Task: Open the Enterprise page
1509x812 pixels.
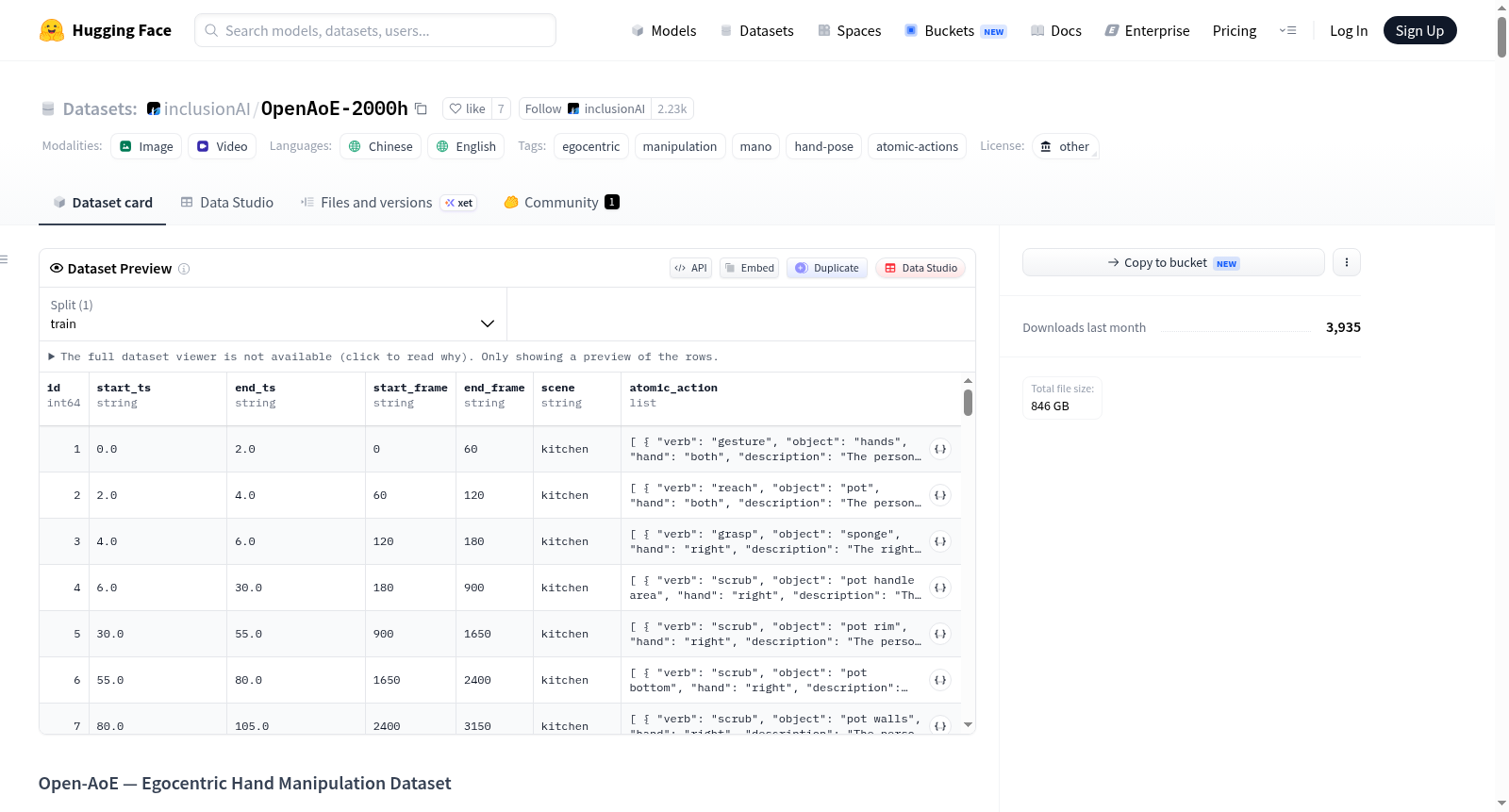Action: (x=1148, y=30)
